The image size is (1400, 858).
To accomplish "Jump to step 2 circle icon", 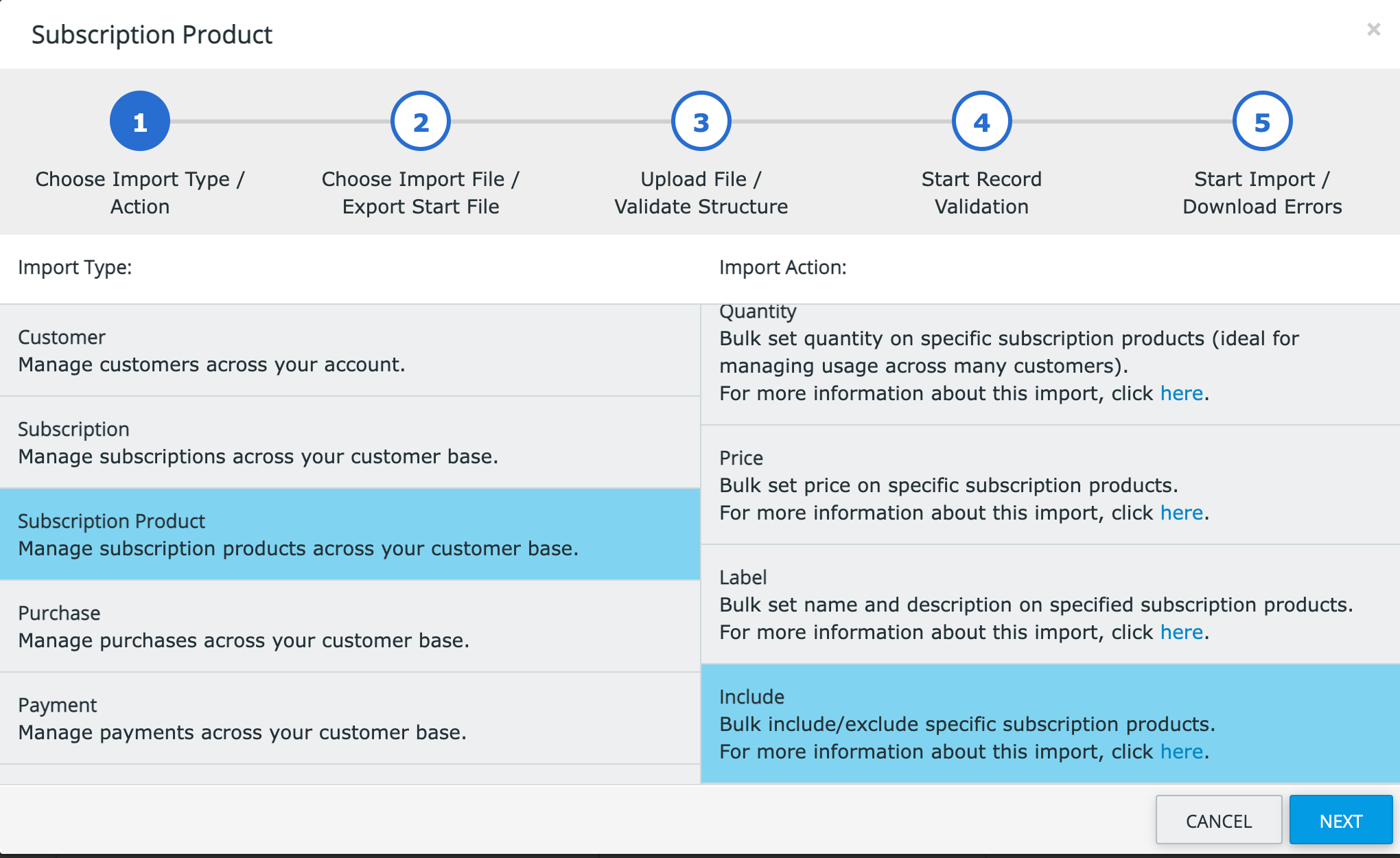I will tap(421, 121).
